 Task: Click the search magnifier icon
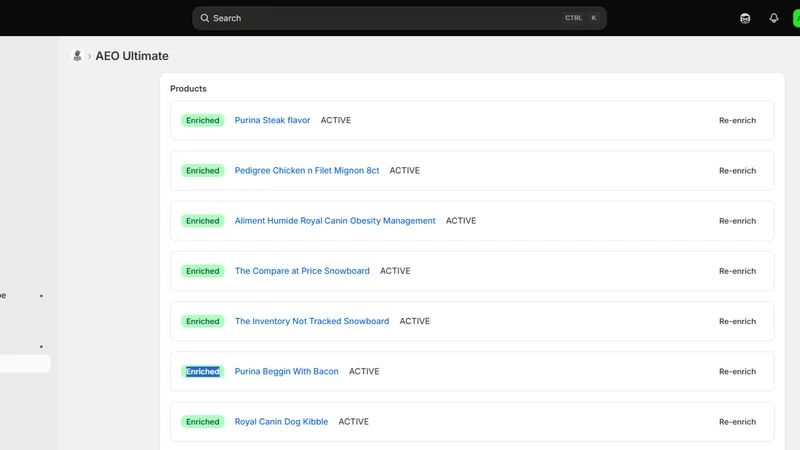205,18
